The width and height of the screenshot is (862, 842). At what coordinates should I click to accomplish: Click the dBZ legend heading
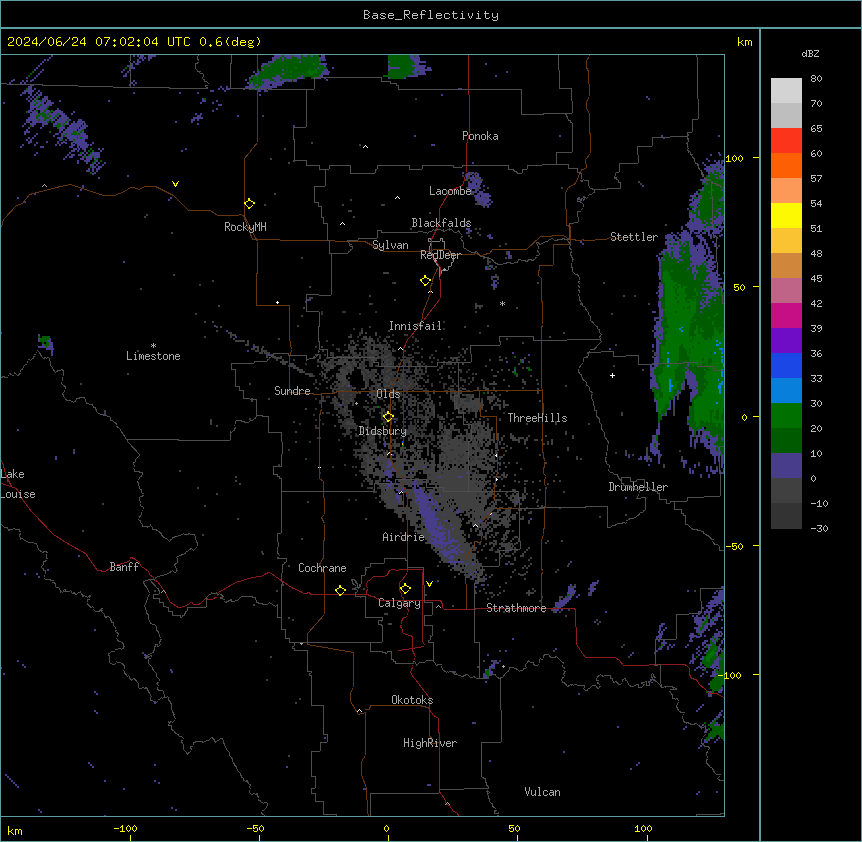810,53
